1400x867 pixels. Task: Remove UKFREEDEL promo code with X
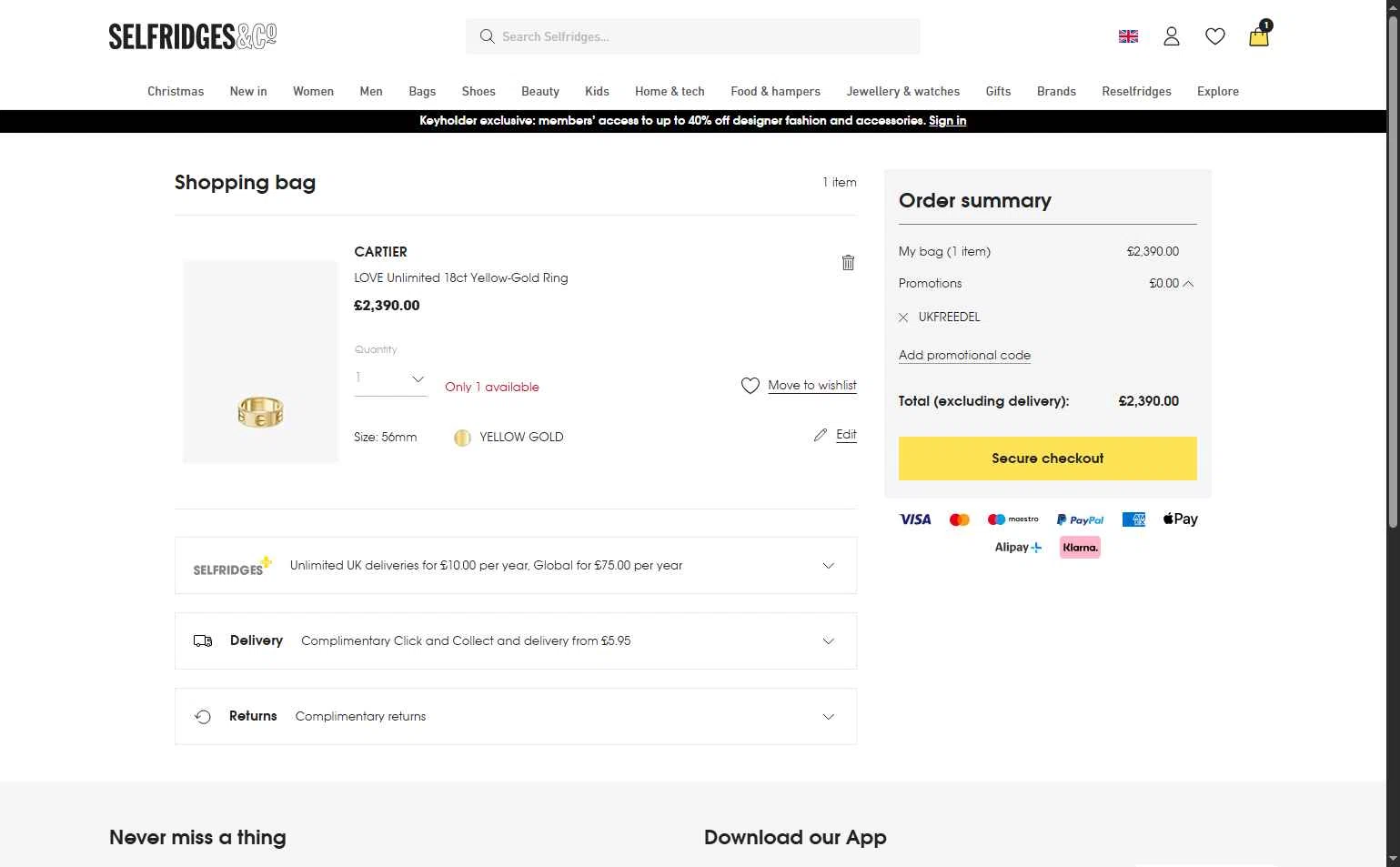click(903, 318)
